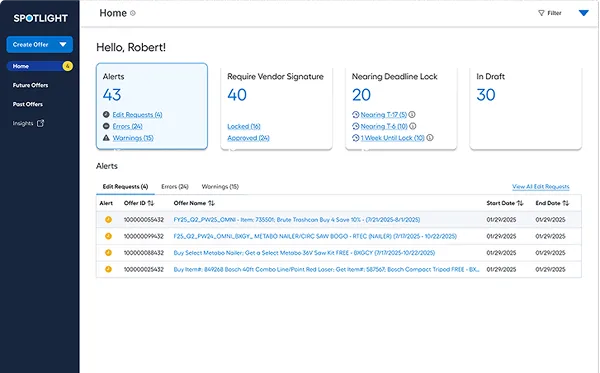This screenshot has height=373, width=600.
Task: Click the alert icon for offer 100000099432
Action: (x=108, y=236)
